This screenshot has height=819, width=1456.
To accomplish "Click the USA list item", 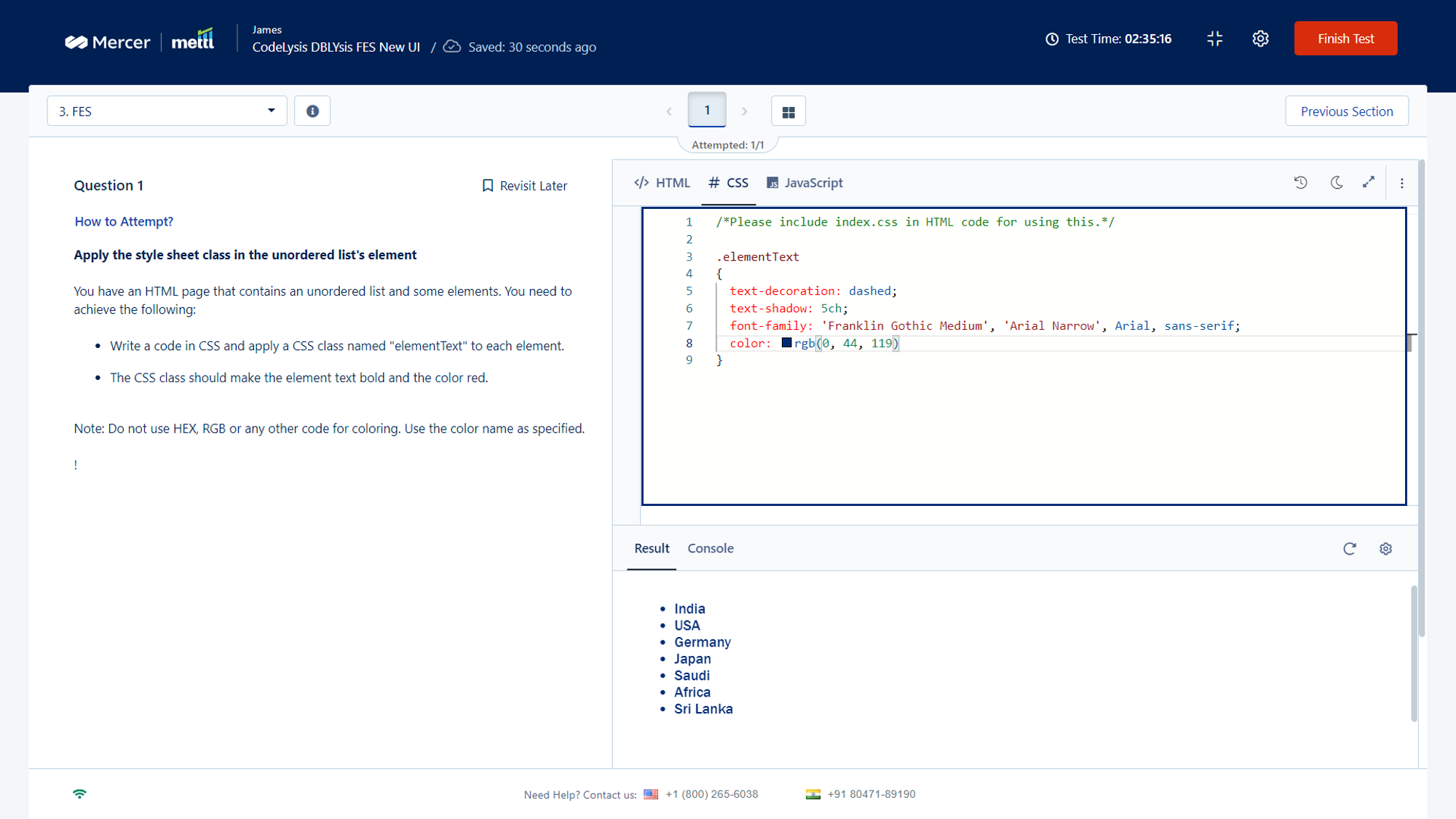I will point(687,625).
